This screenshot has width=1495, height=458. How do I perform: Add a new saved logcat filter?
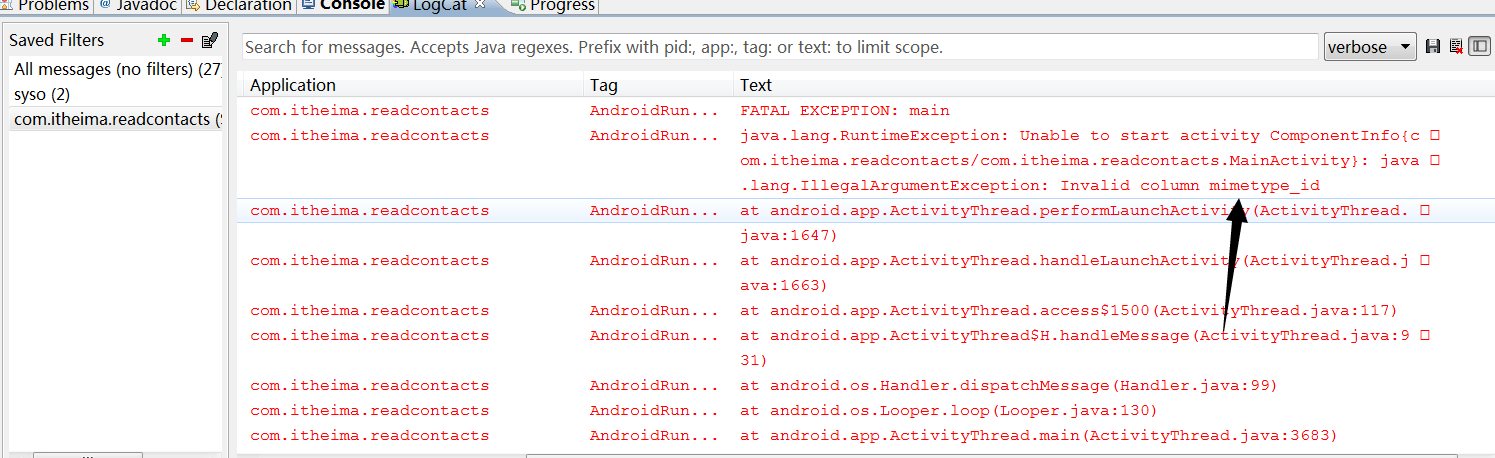click(164, 40)
